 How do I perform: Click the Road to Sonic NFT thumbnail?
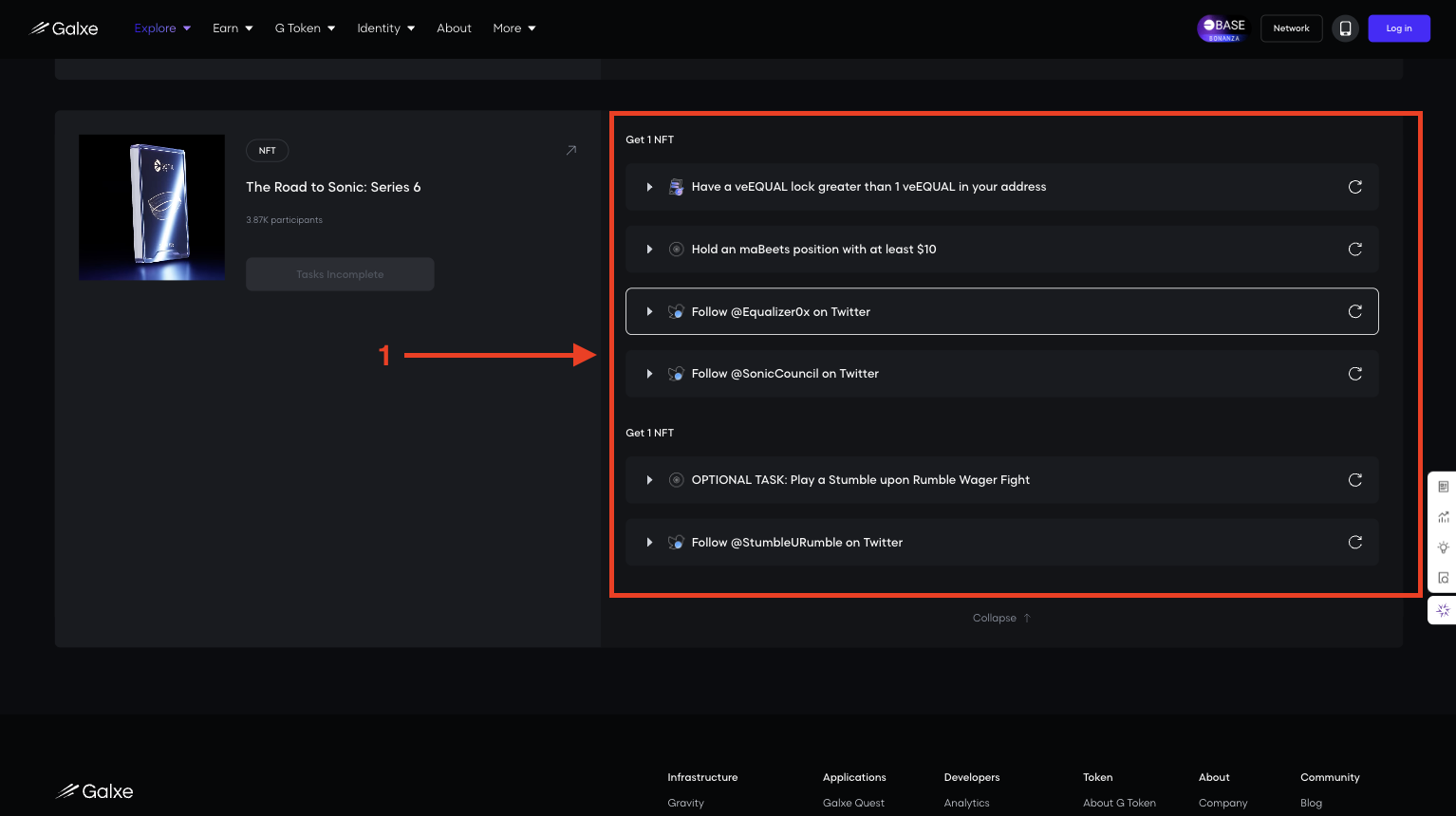pyautogui.click(x=151, y=207)
